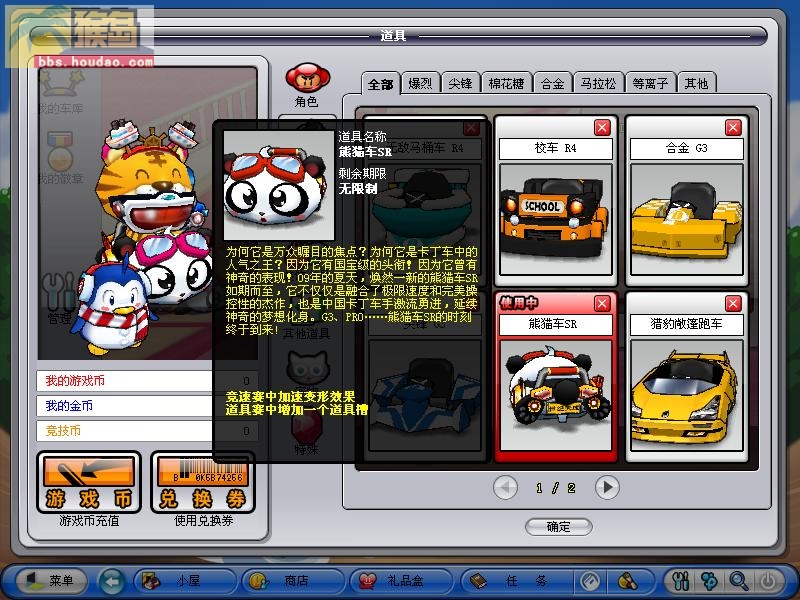Click the 校车 R4 name label
The height and width of the screenshot is (600, 800).
pyautogui.click(x=556, y=148)
